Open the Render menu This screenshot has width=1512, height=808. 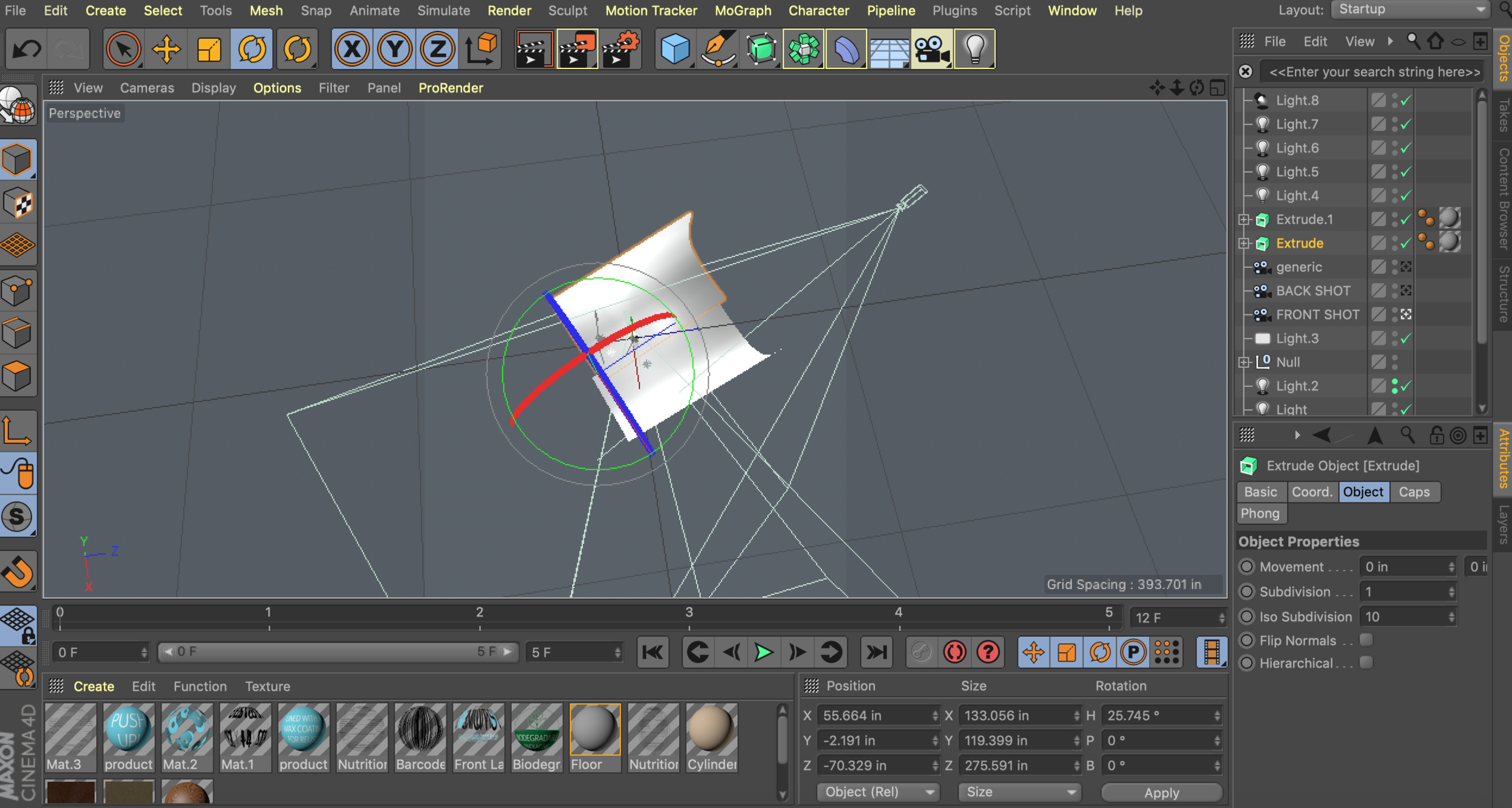coord(509,10)
